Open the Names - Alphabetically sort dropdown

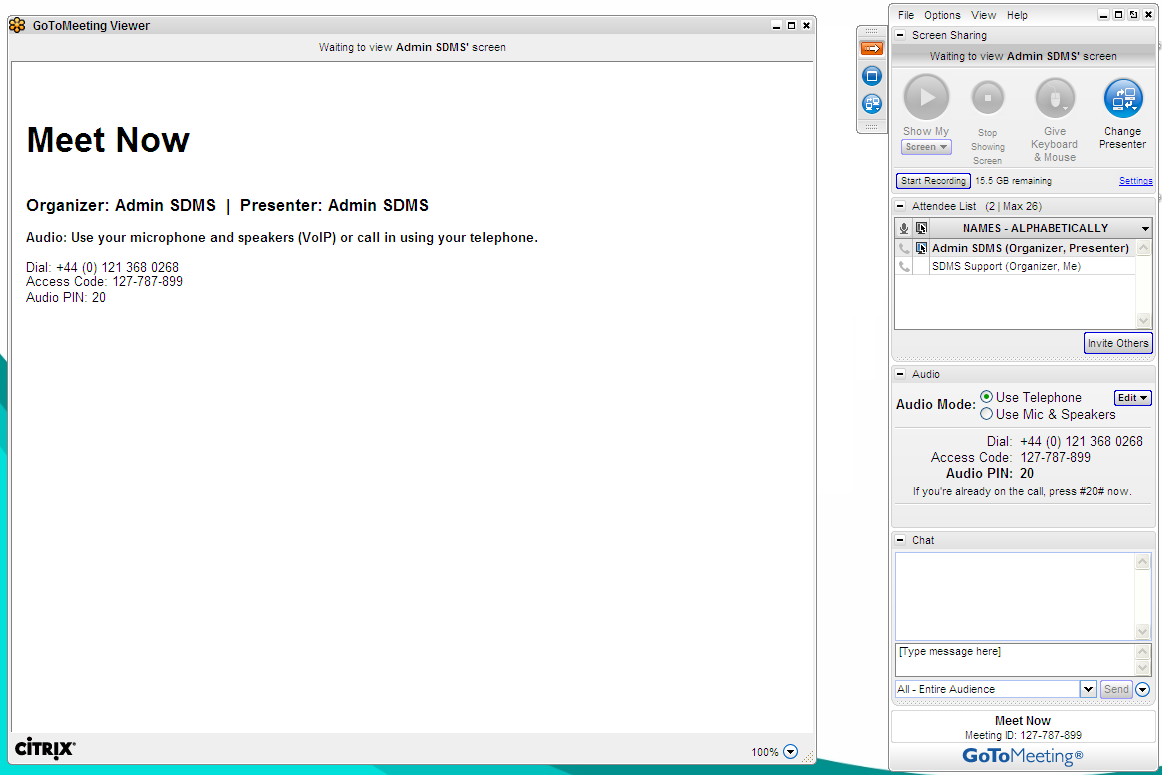1145,228
